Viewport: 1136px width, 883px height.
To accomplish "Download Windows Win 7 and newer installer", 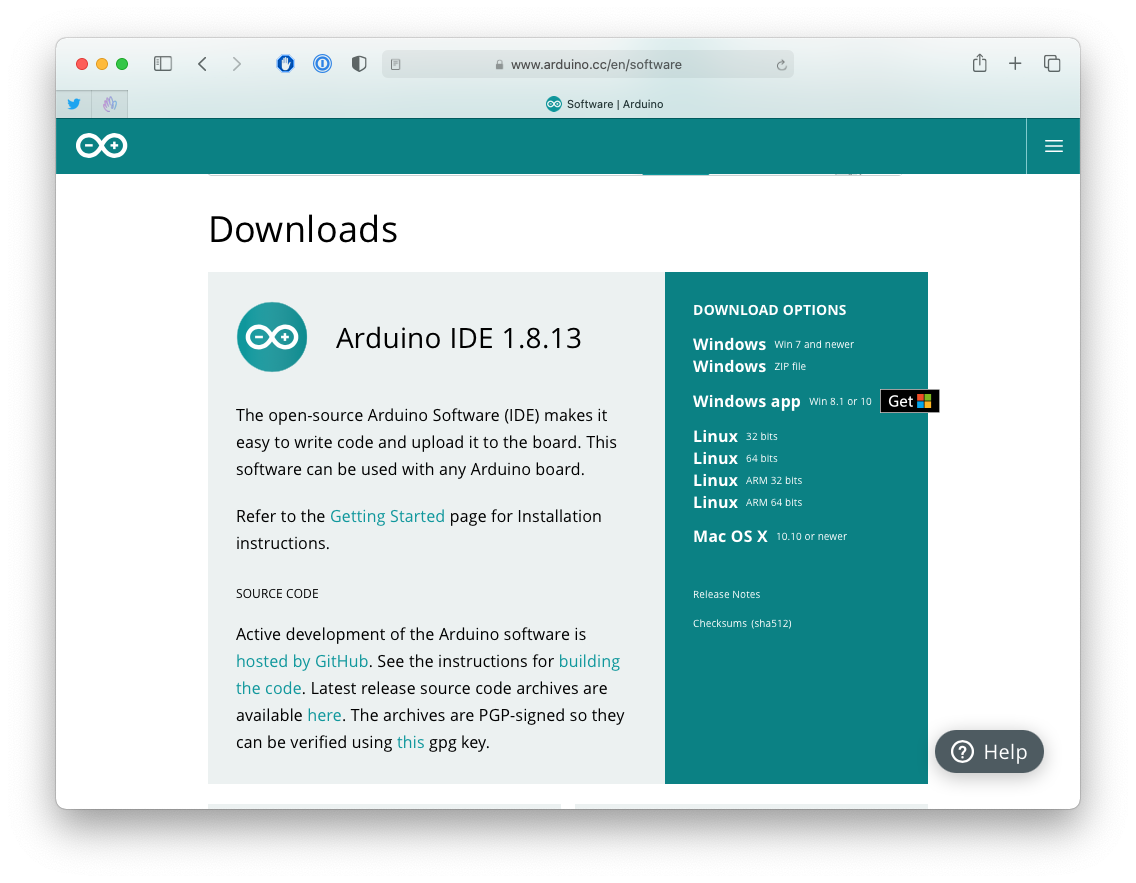I will (730, 344).
